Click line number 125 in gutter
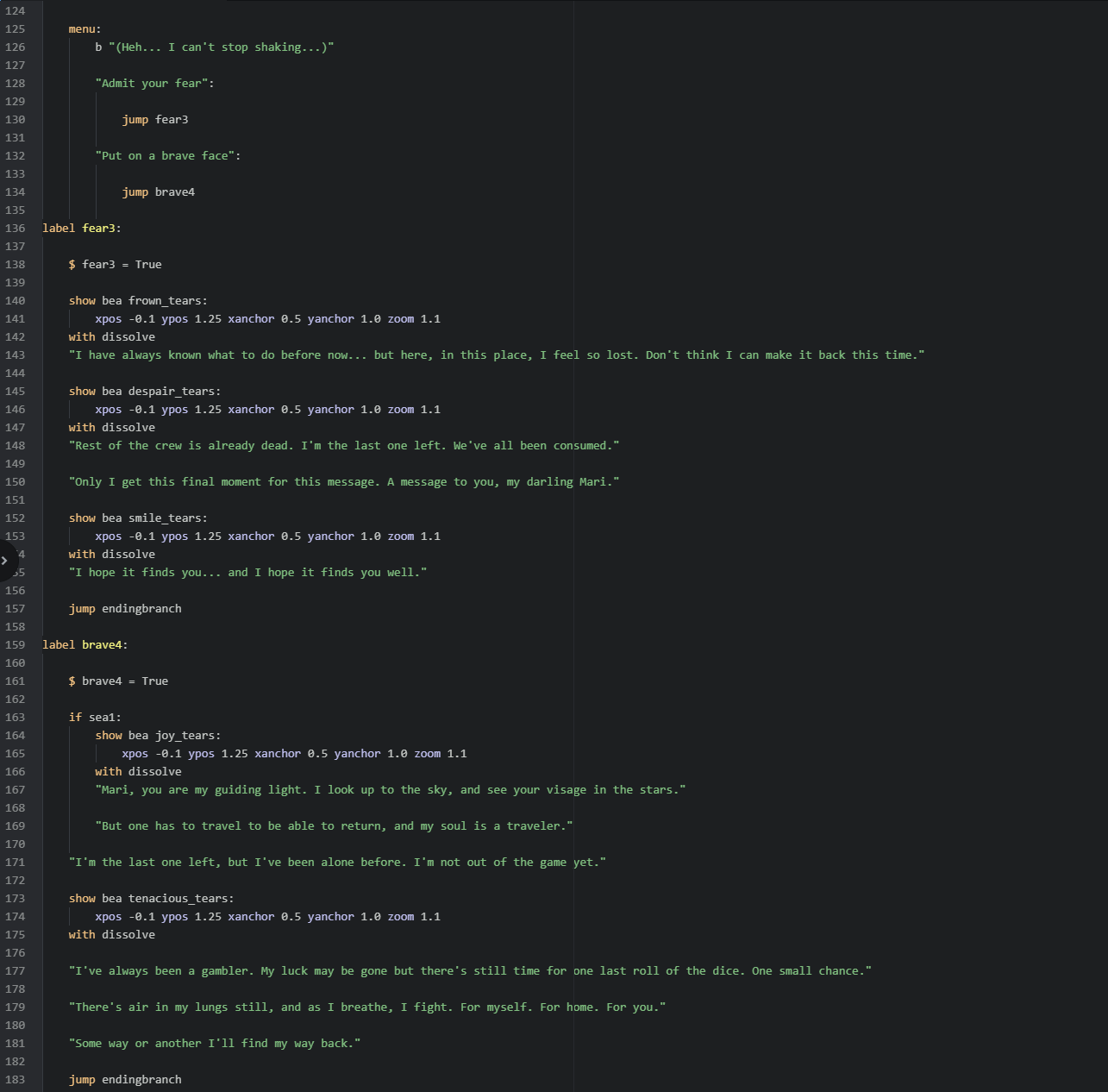 pos(16,29)
